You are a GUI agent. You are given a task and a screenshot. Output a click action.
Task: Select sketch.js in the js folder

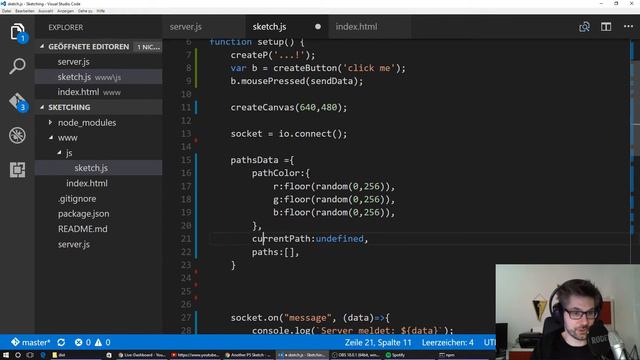pos(98,168)
